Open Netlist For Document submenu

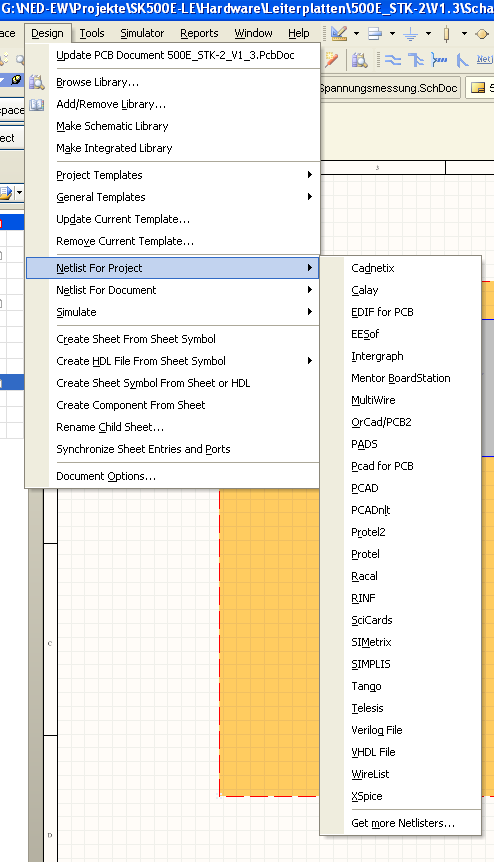click(x=173, y=290)
